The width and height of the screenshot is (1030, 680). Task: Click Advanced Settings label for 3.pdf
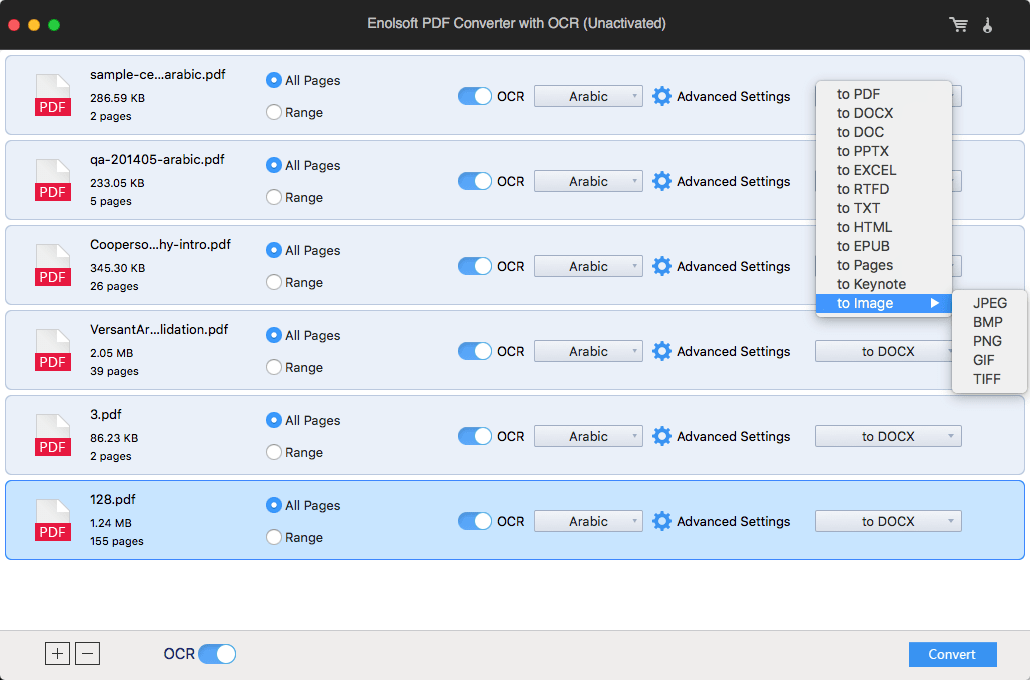(733, 436)
